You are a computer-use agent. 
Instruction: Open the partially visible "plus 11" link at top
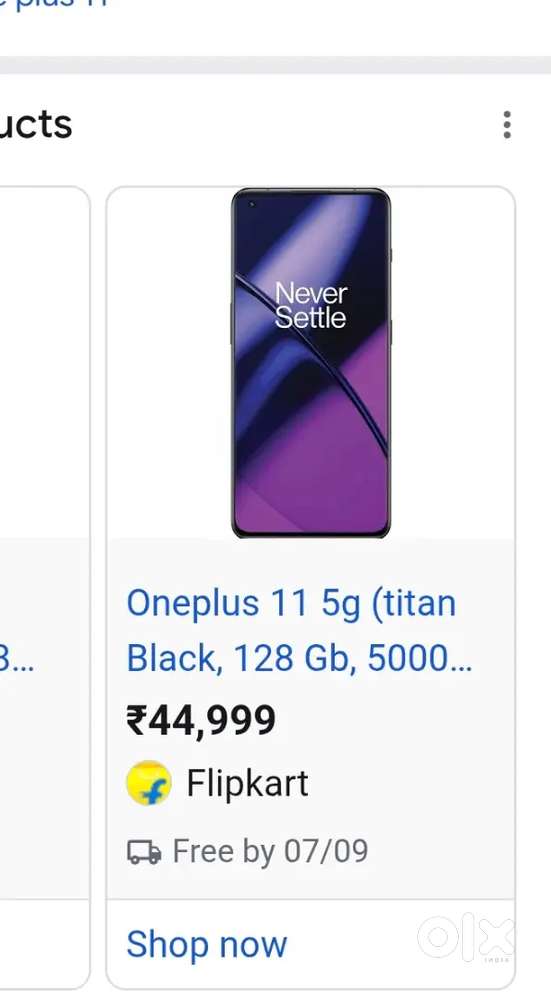coord(54,4)
